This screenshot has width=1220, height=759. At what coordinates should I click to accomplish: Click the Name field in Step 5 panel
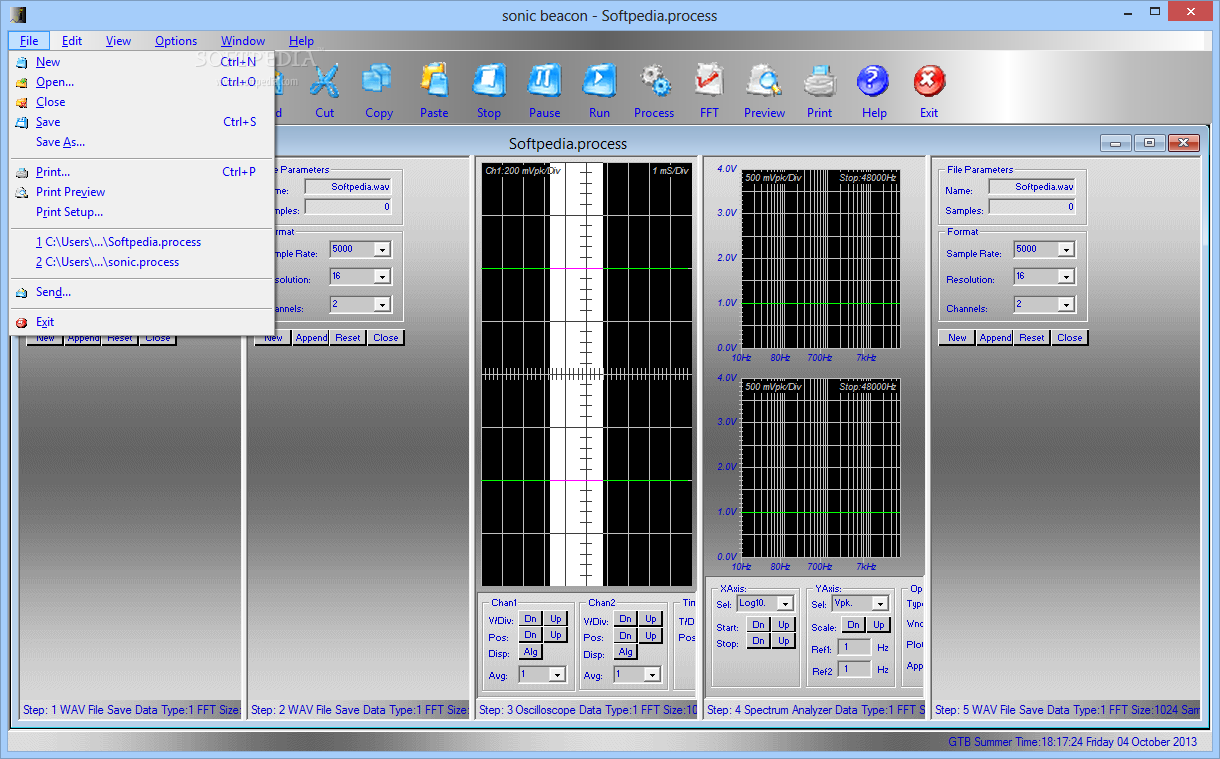[1033, 187]
